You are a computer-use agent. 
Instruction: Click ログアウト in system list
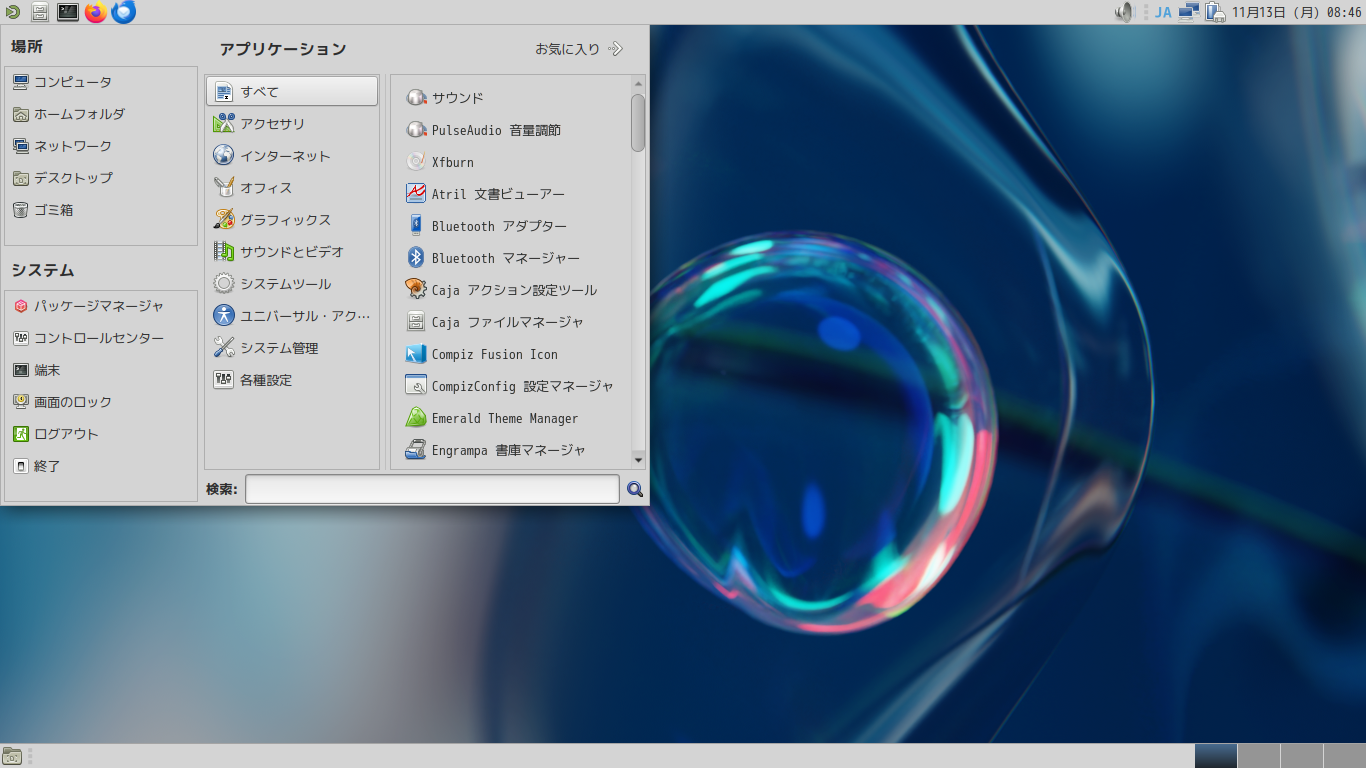click(101, 434)
